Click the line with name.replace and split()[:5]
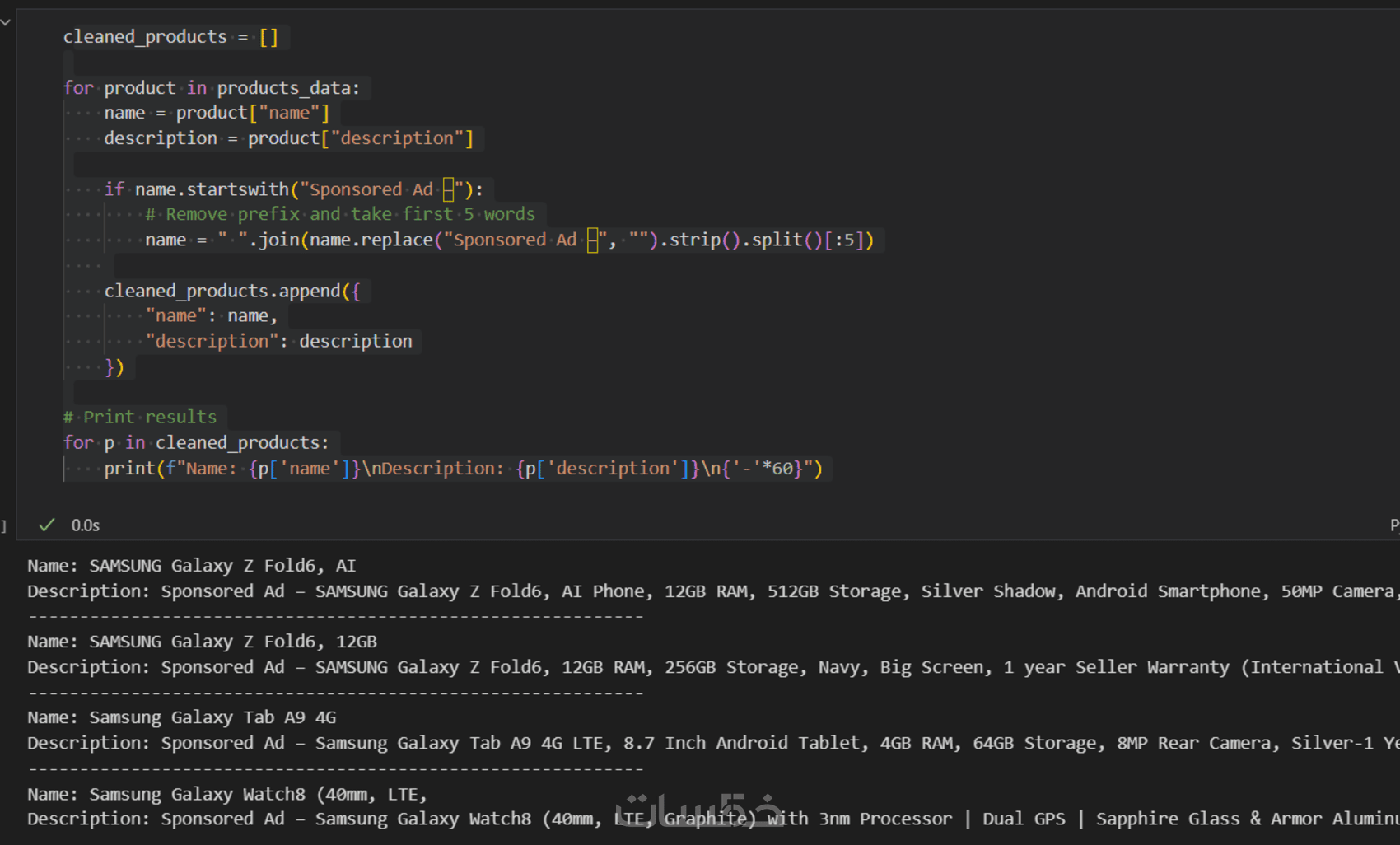 (x=510, y=240)
